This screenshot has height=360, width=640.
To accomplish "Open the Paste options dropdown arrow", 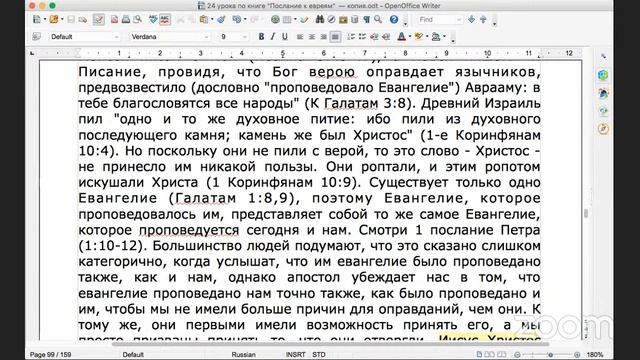I will [212, 19].
